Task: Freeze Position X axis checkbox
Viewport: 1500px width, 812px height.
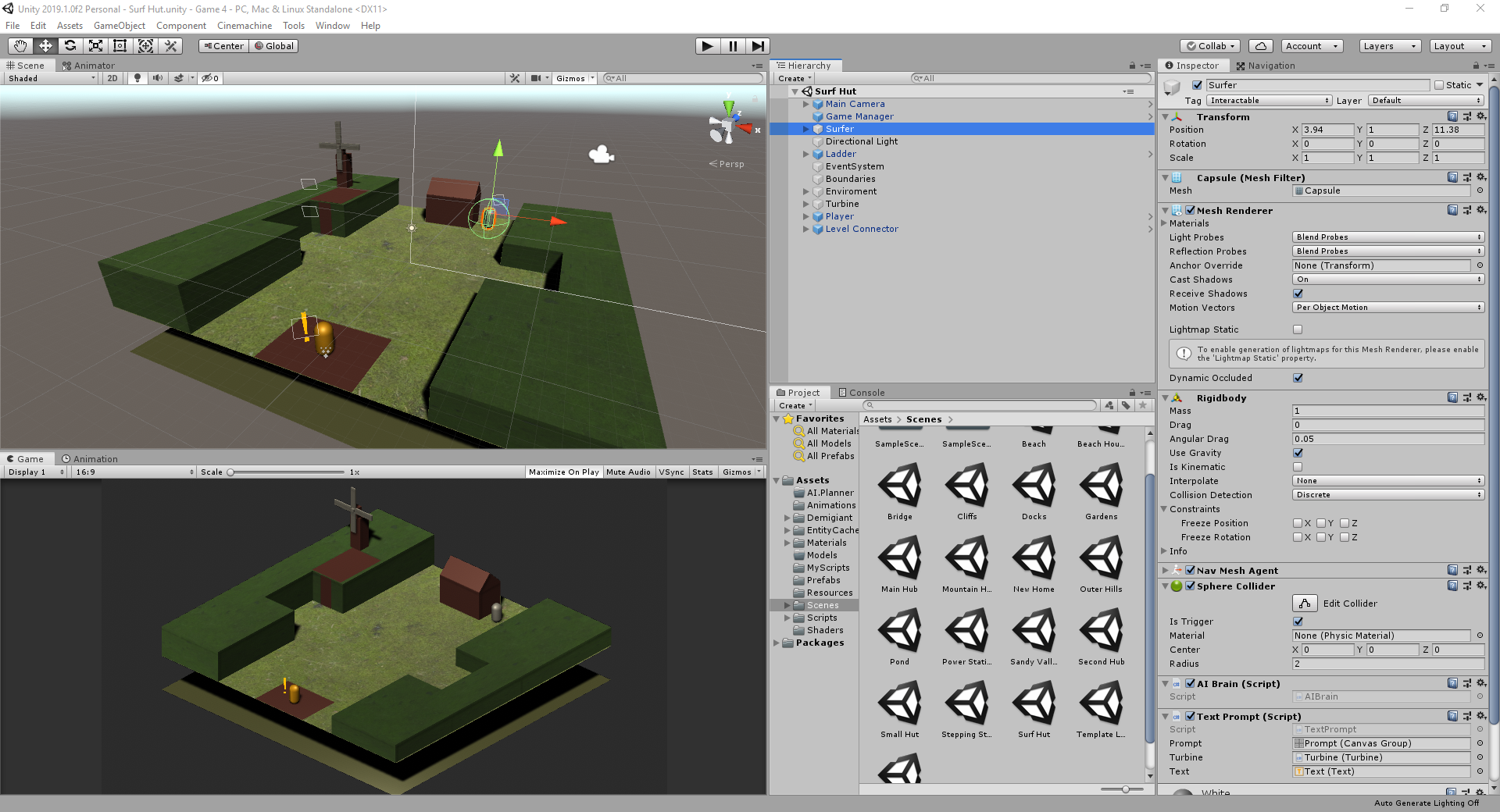Action: point(1298,523)
